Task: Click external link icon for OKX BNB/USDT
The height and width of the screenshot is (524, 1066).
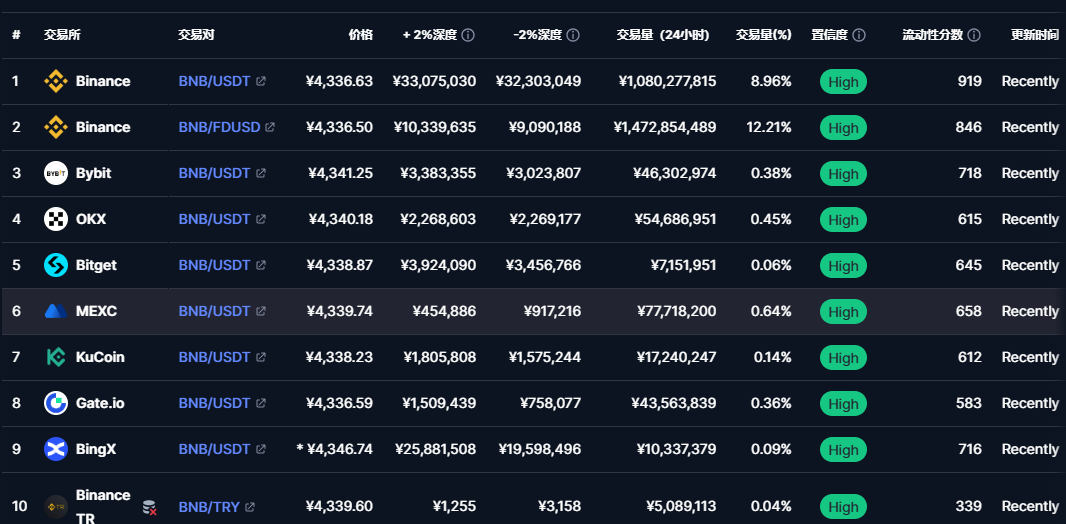Action: 260,219
